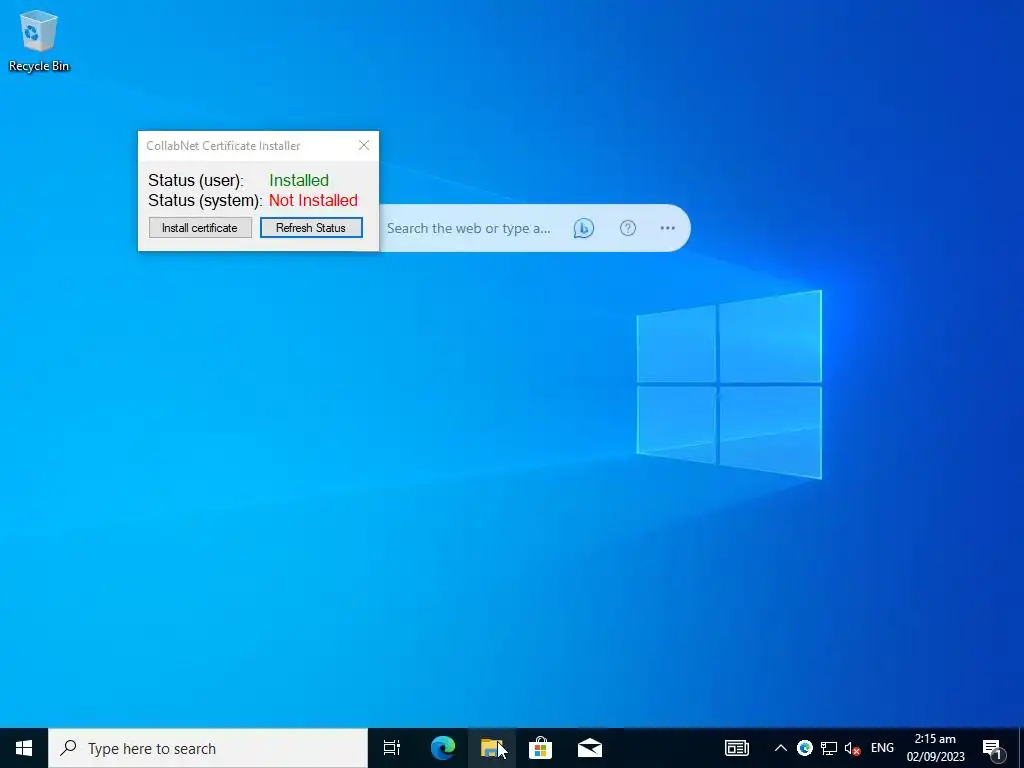Image resolution: width=1024 pixels, height=768 pixels.
Task: Open News and interests widget icon
Action: click(x=737, y=748)
